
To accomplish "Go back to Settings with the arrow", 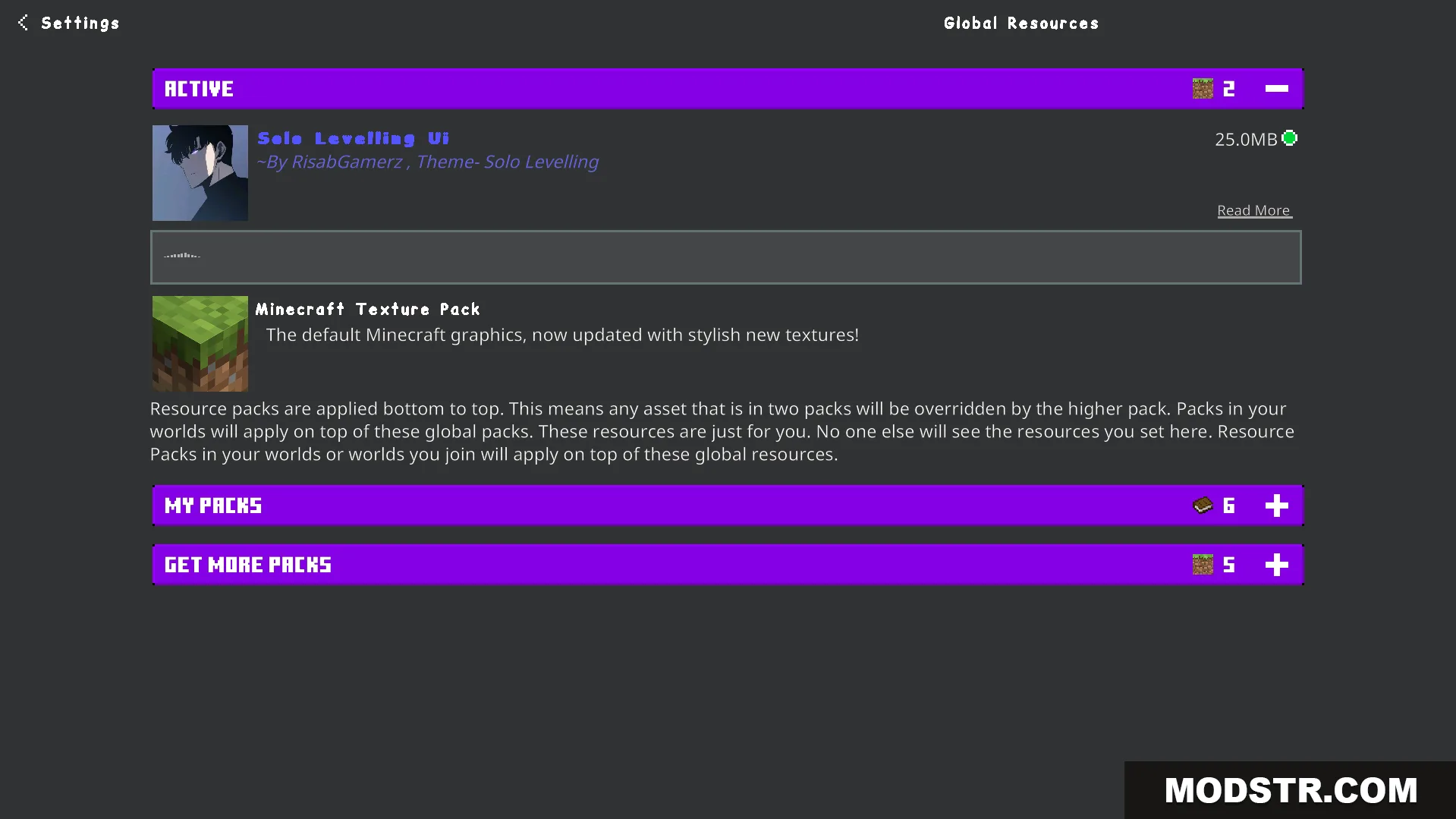I will [x=24, y=23].
